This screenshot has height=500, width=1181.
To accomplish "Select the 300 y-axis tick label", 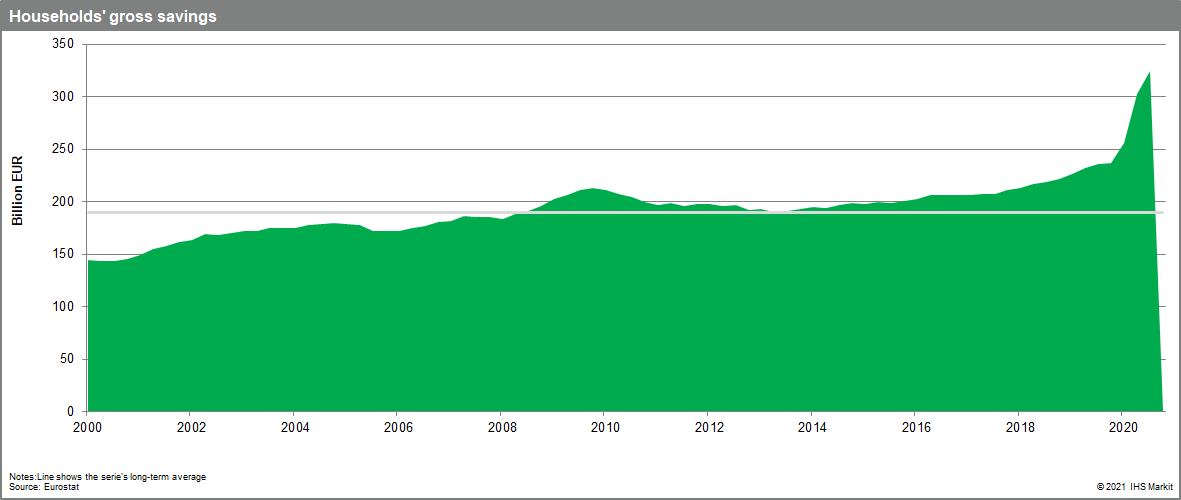I will point(63,97).
